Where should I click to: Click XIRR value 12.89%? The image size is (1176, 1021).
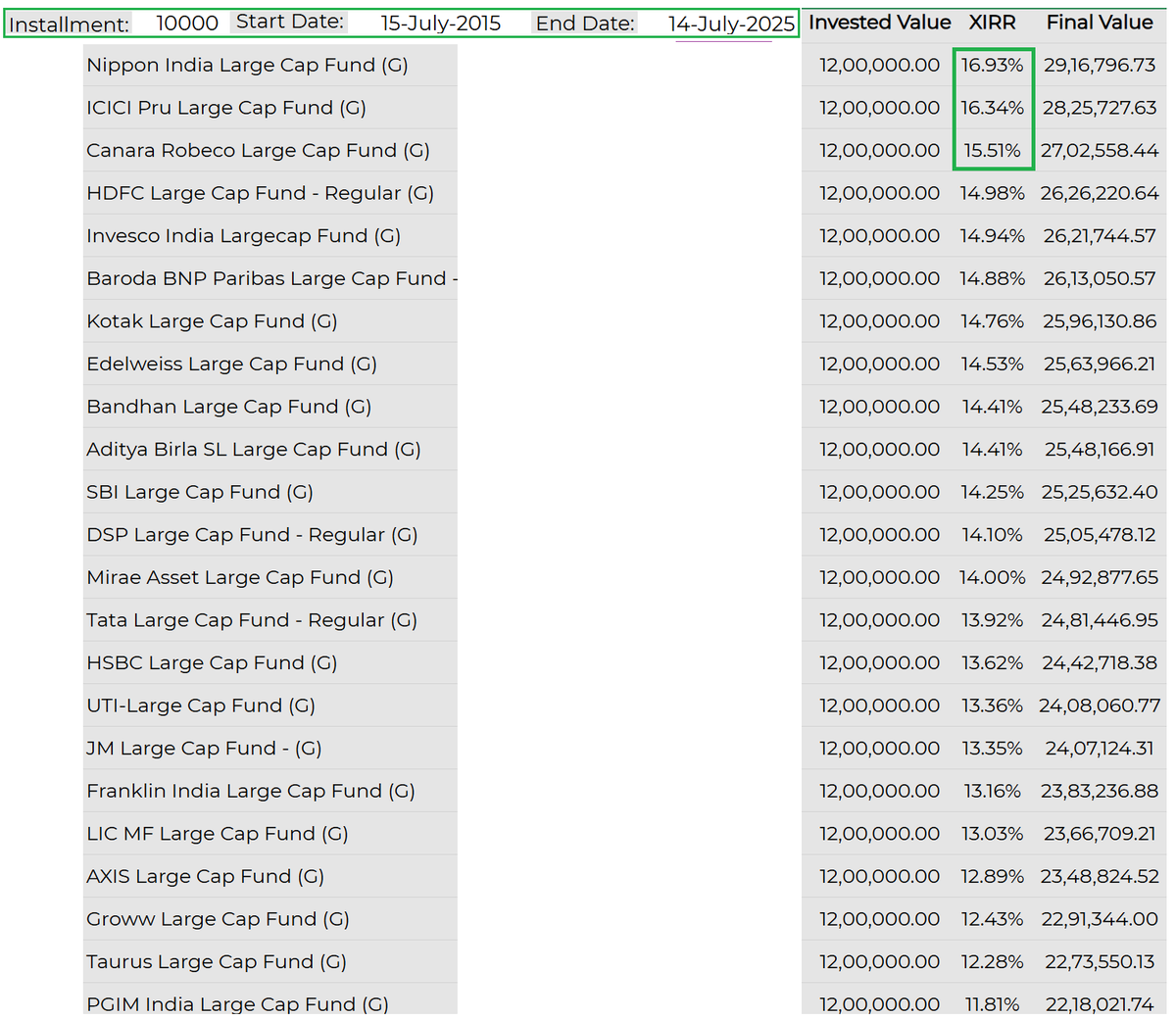(x=992, y=876)
